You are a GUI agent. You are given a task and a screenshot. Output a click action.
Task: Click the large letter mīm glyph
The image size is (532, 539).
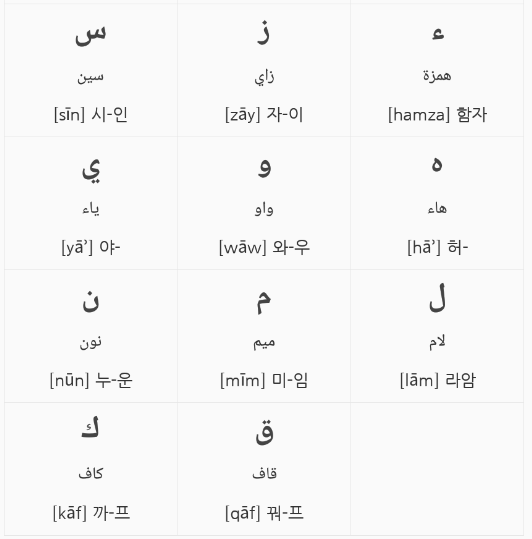[x=264, y=302]
